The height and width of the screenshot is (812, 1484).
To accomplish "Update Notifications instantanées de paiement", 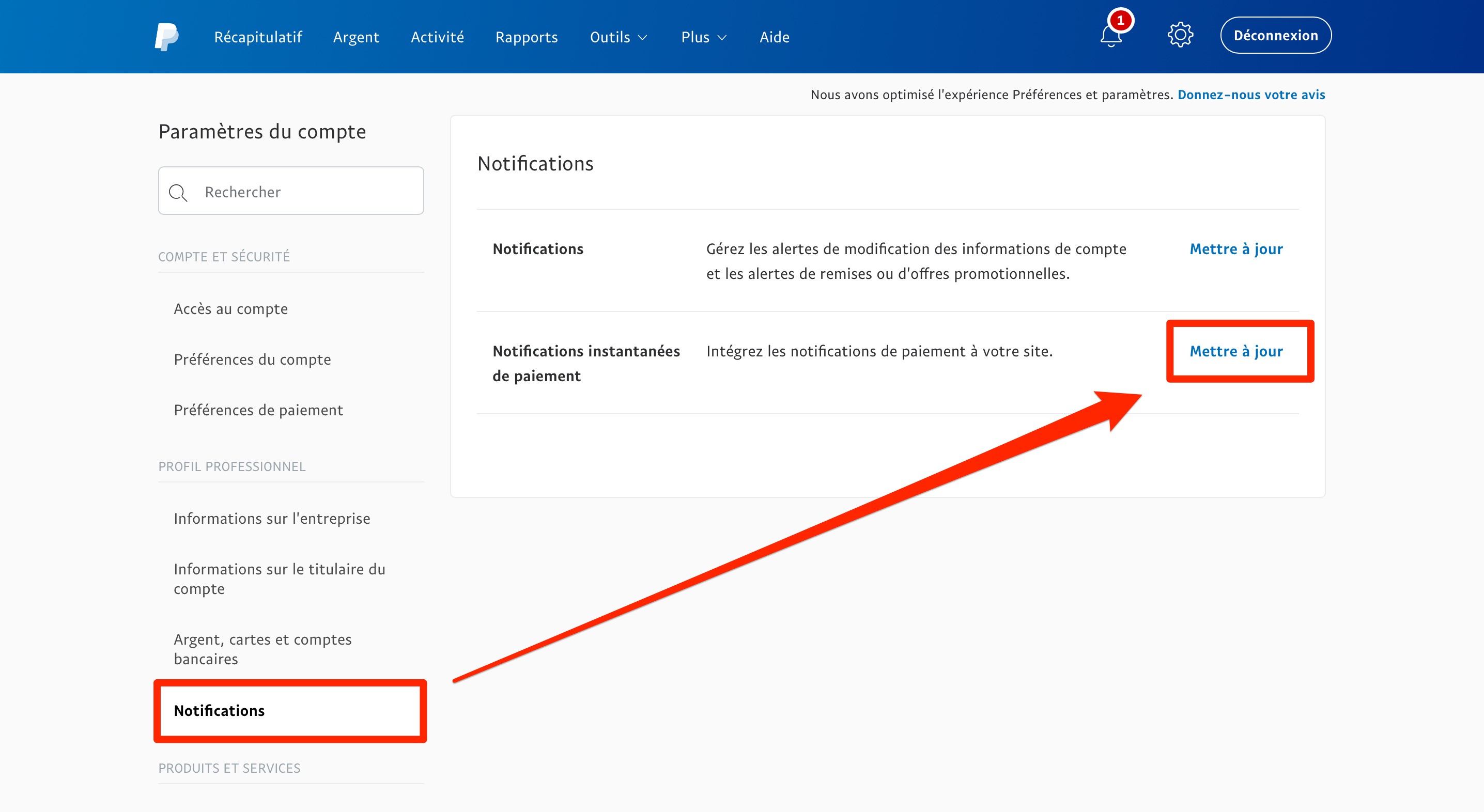I will (1235, 351).
